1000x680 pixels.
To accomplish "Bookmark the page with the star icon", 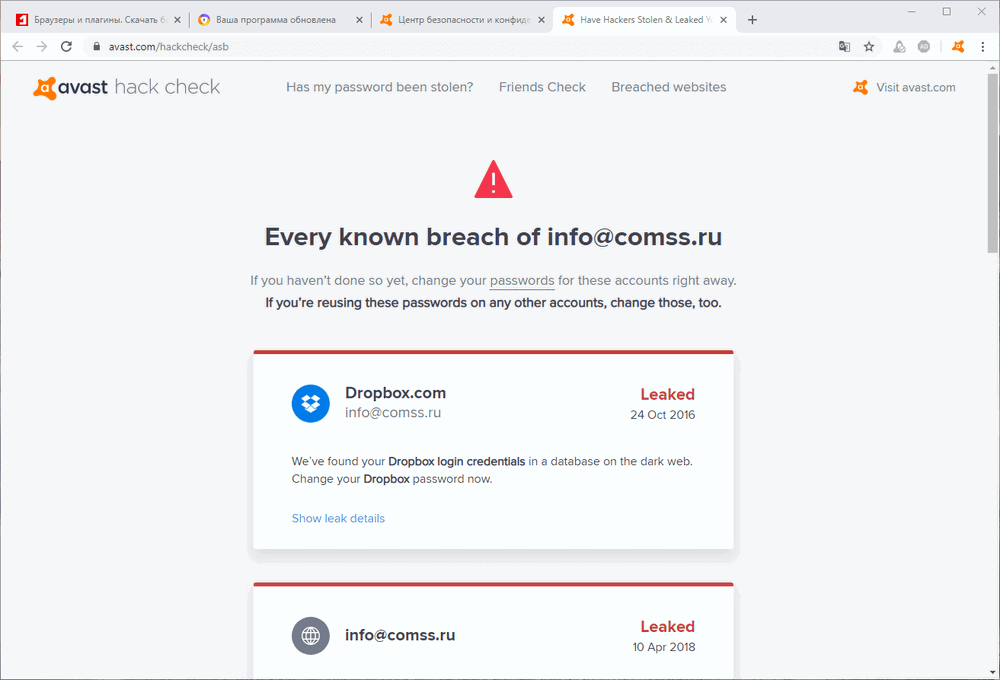I will click(869, 46).
